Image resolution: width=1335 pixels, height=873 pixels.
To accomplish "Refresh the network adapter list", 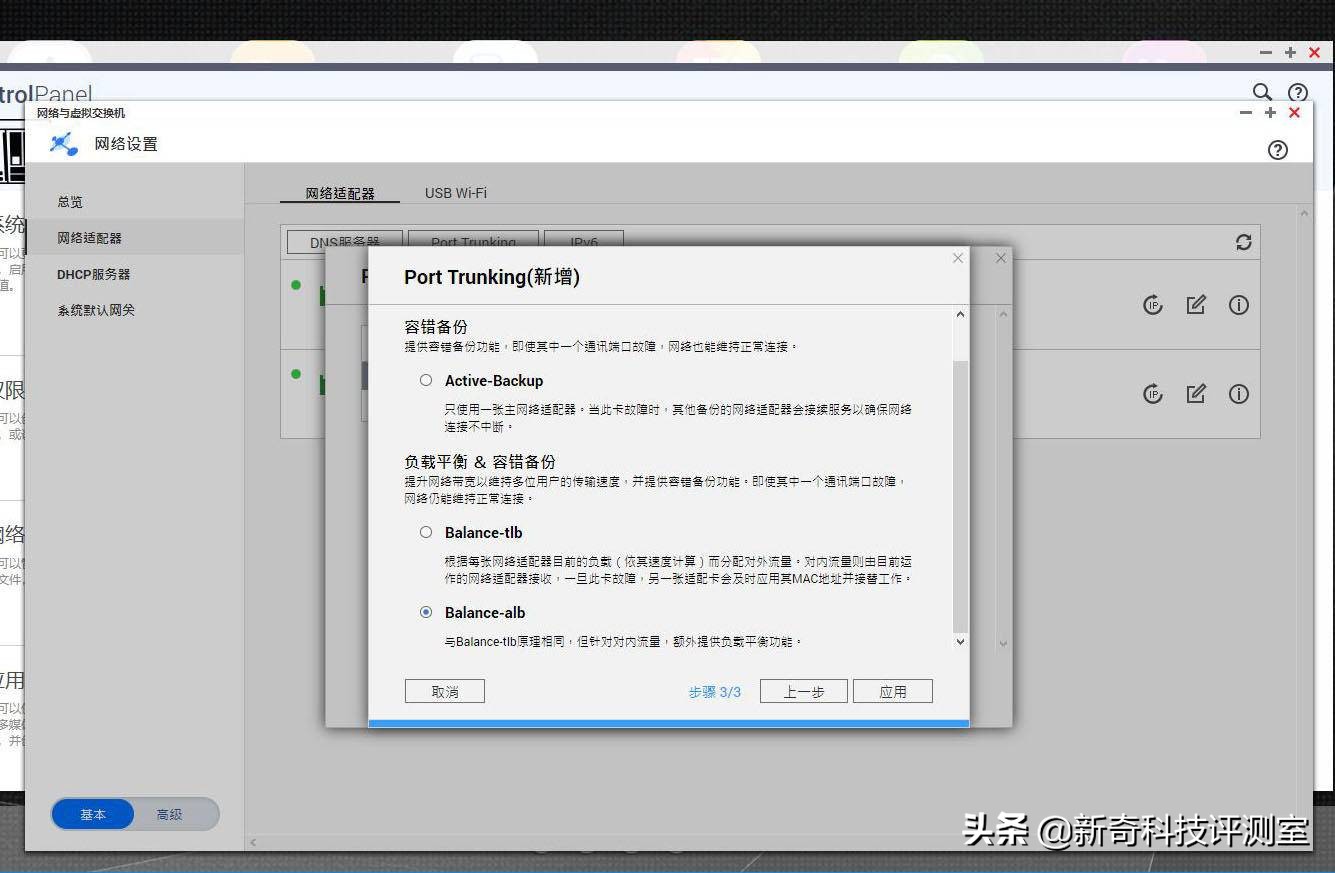I will tap(1243, 242).
